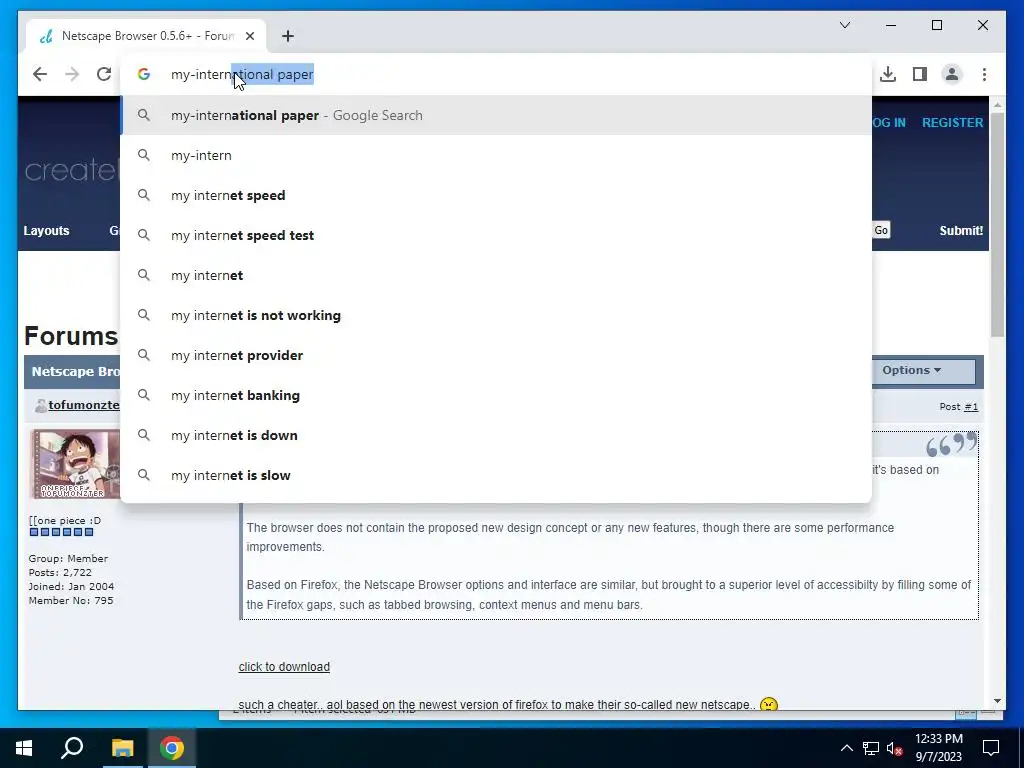Open taskbar Search magnifier
This screenshot has height=768, width=1024.
(72, 748)
